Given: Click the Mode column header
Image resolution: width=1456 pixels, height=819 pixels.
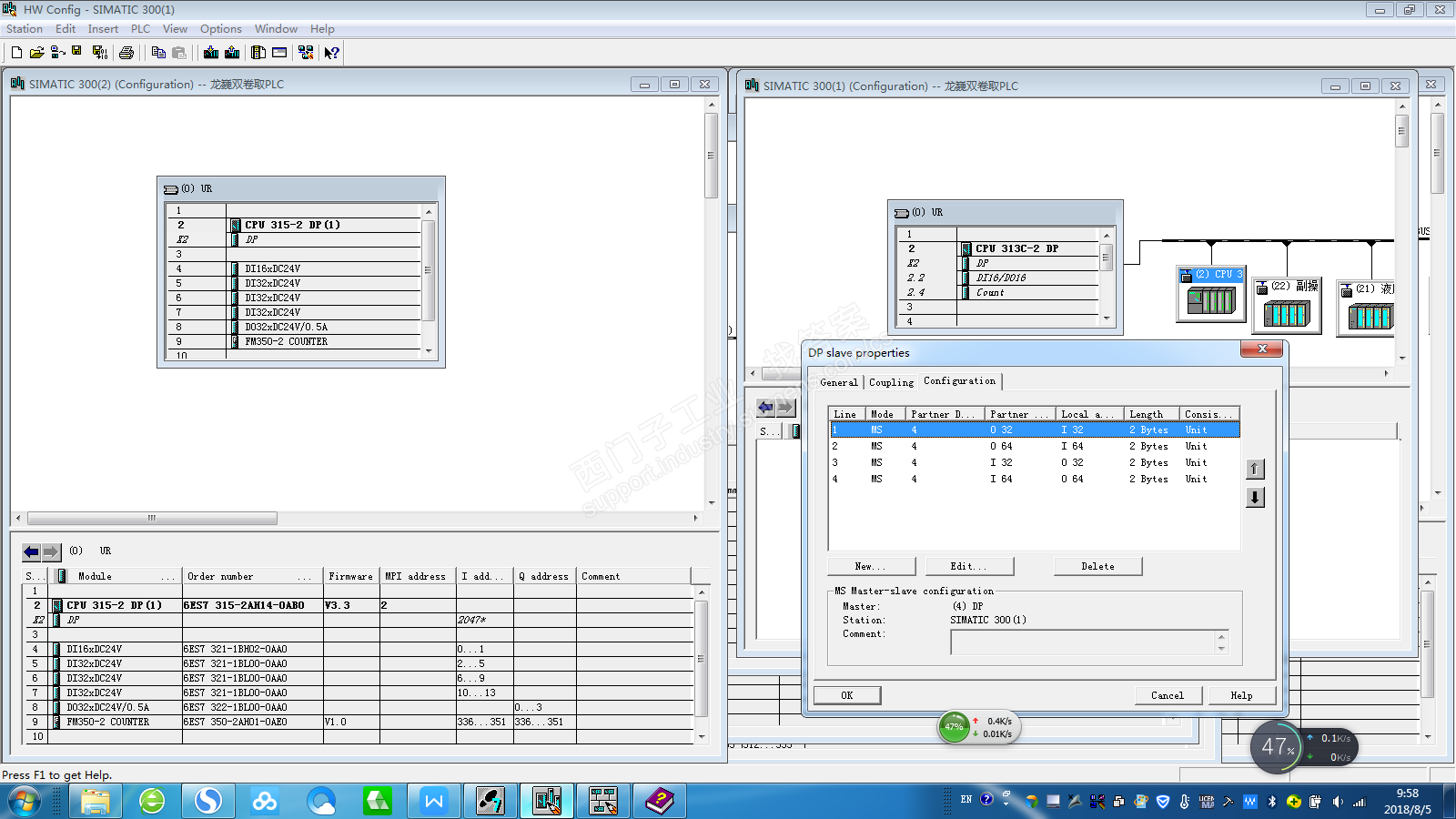Looking at the screenshot, I should [885, 414].
